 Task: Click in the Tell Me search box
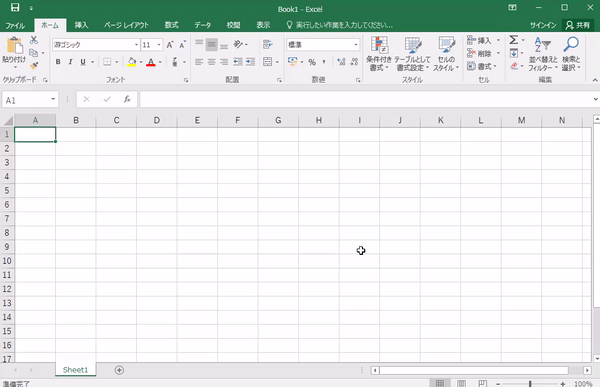339,25
